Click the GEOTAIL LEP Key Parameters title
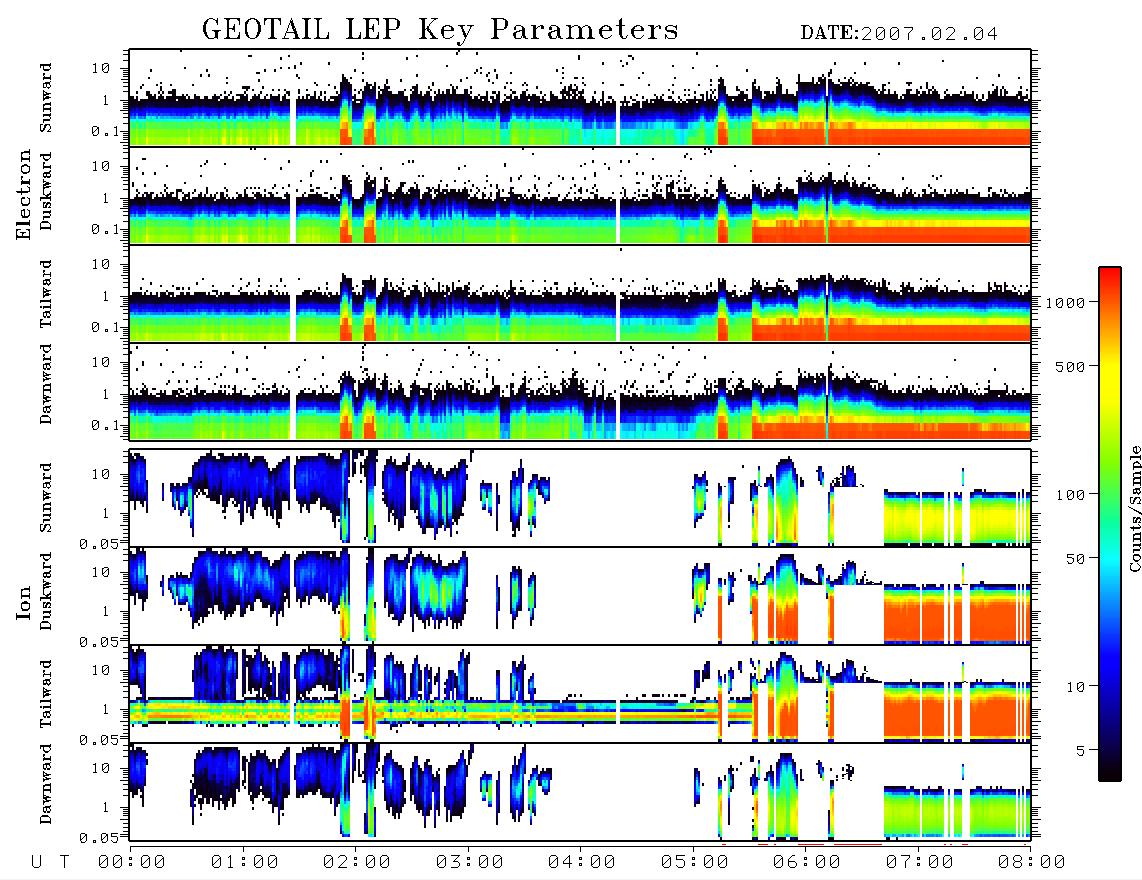1142x880 pixels. 440,31
